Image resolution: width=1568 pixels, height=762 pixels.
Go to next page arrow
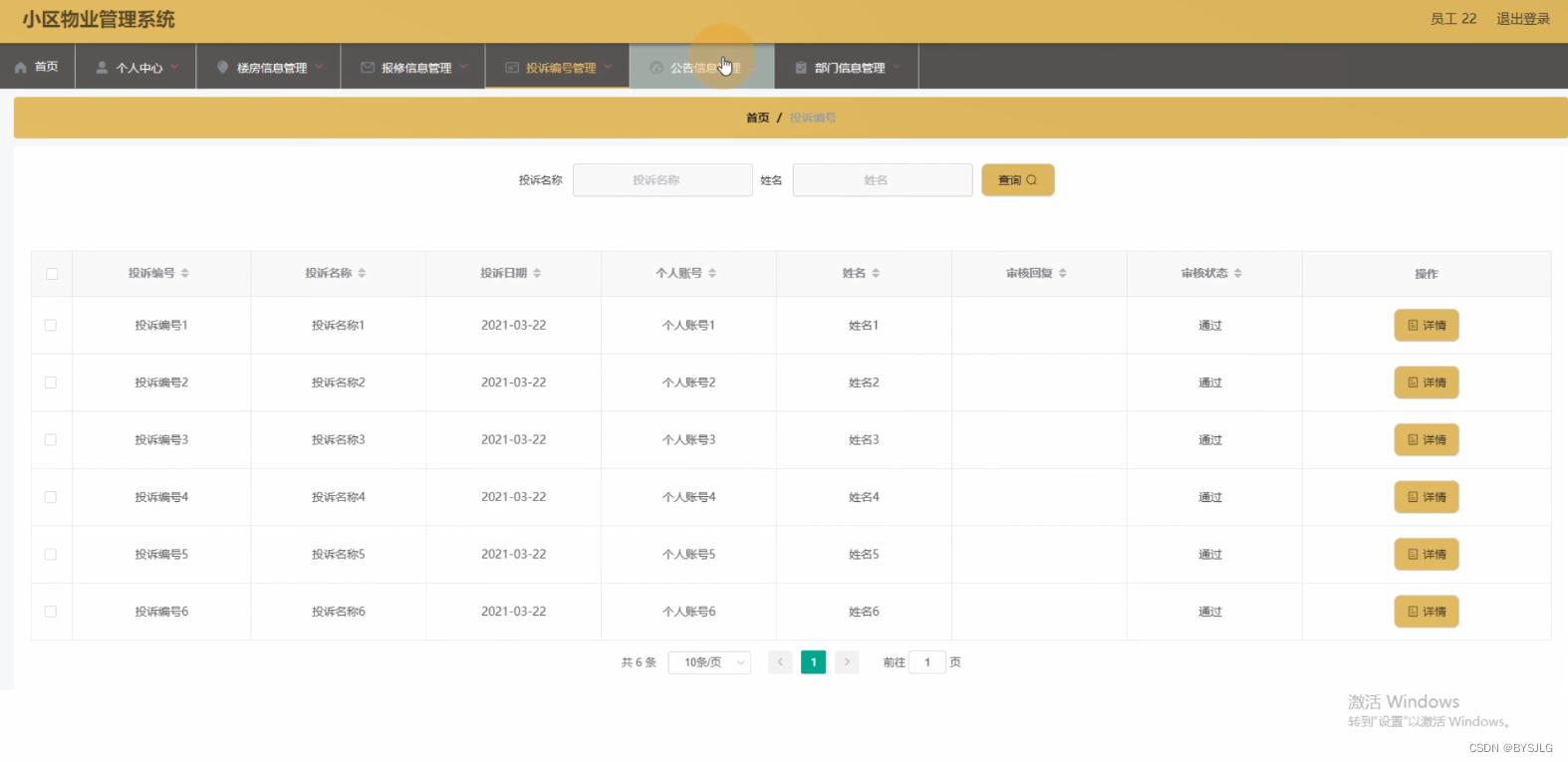click(x=847, y=661)
